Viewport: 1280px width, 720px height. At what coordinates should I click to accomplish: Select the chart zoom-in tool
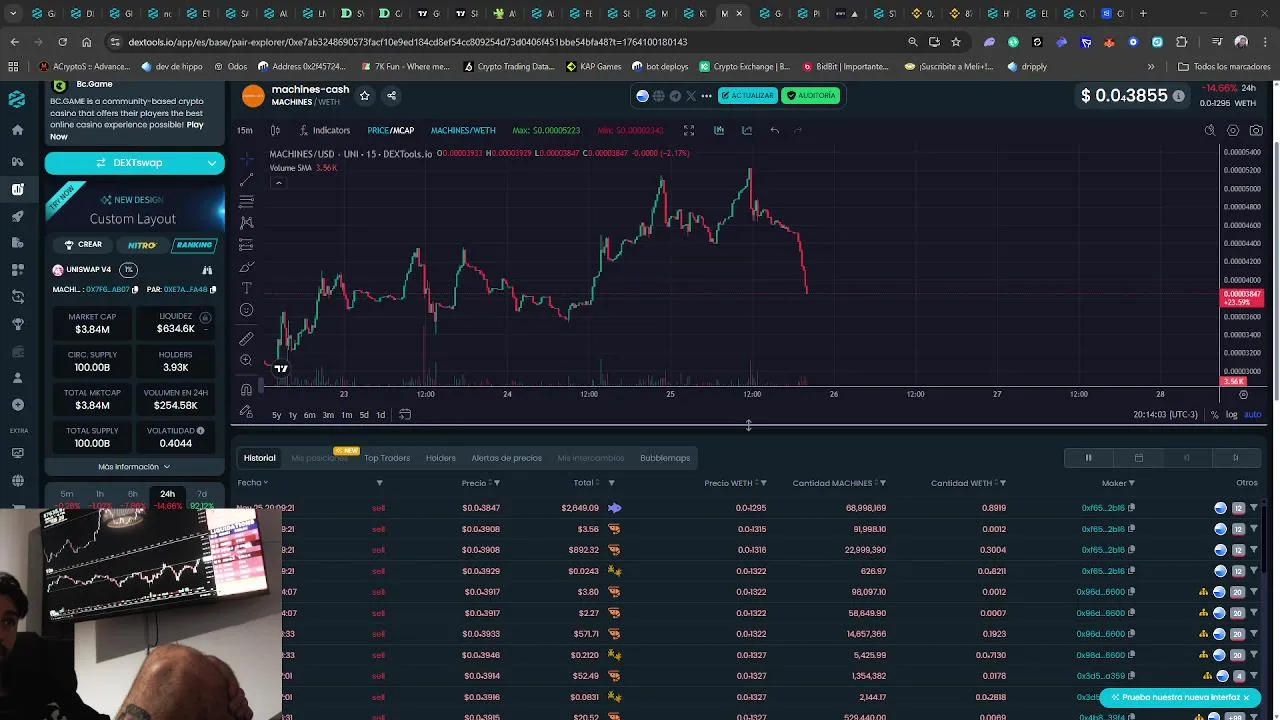247,360
